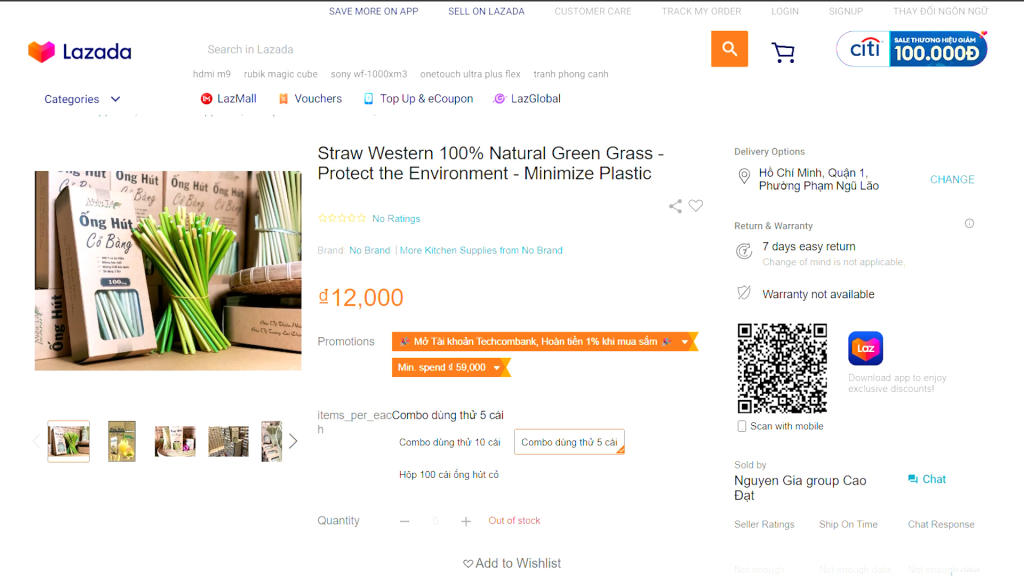1024x576 pixels.
Task: Open the shopping cart
Action: tap(783, 52)
